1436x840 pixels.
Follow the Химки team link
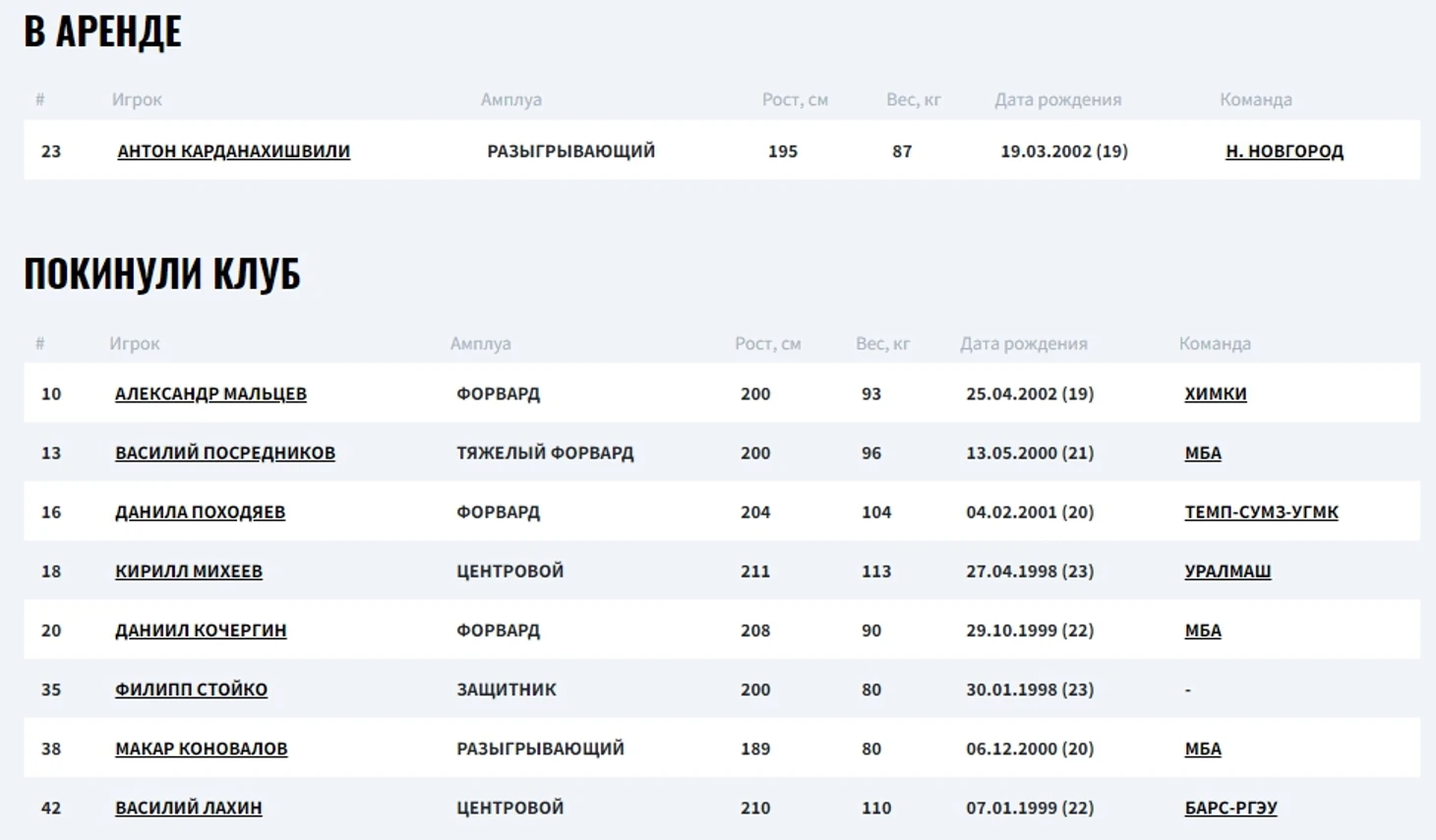coord(1215,393)
